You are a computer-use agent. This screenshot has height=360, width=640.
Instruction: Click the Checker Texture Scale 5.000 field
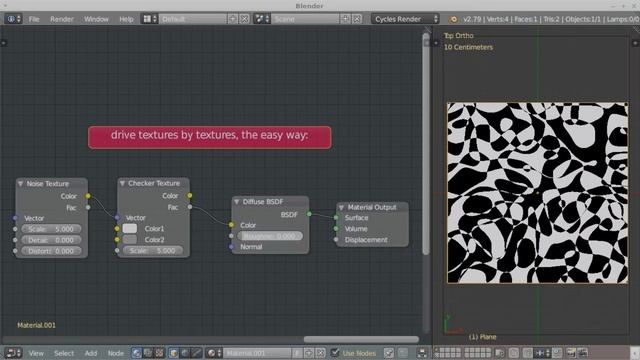pyautogui.click(x=153, y=251)
